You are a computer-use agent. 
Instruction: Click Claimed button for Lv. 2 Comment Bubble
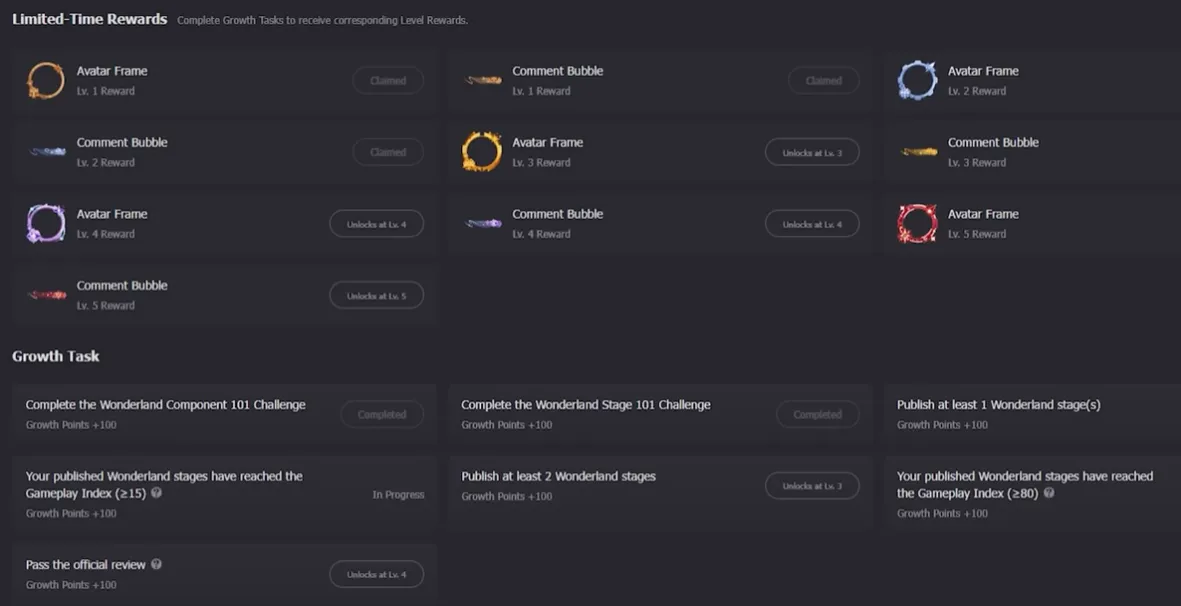coord(388,152)
